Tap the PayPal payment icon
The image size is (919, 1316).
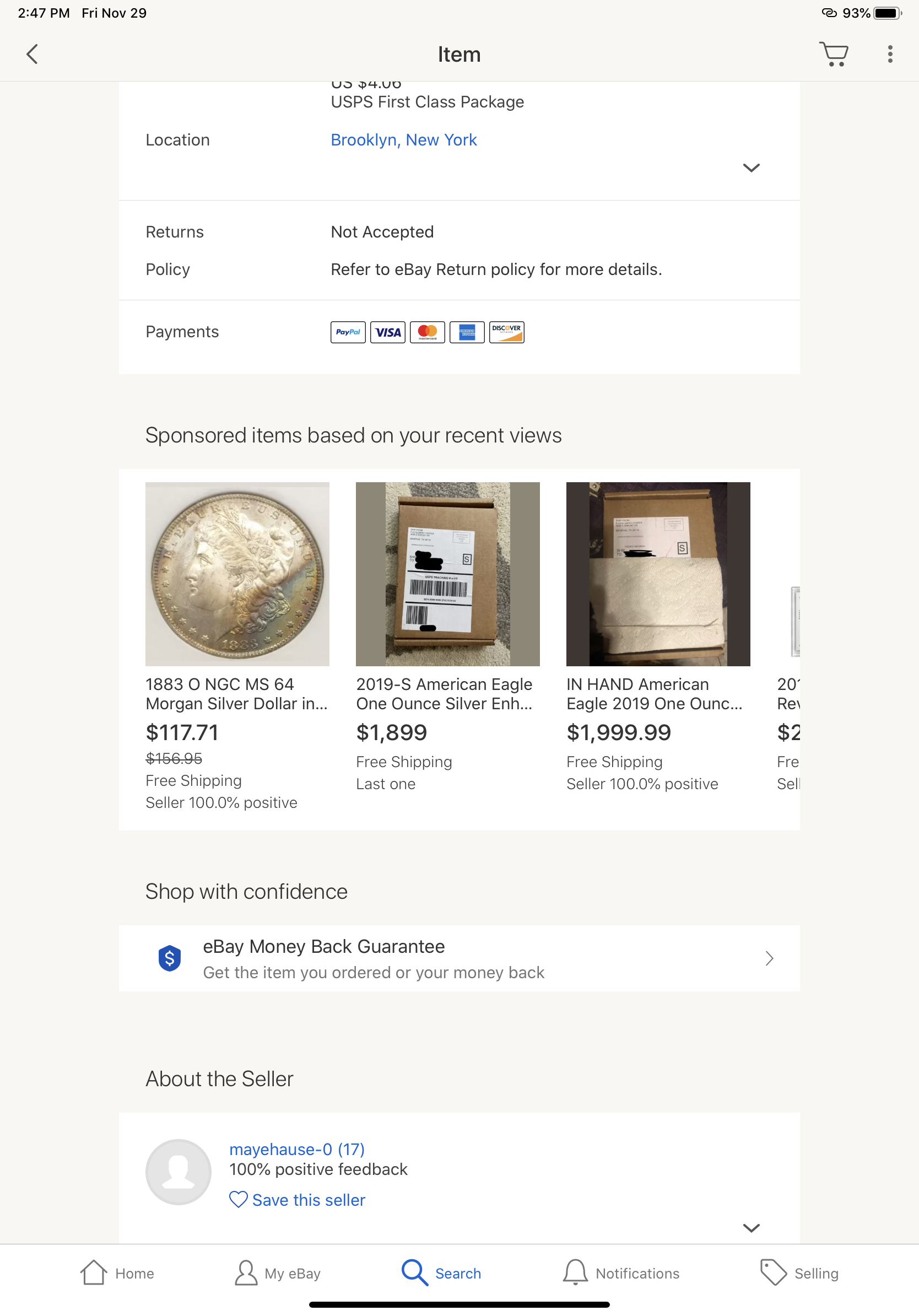(348, 332)
